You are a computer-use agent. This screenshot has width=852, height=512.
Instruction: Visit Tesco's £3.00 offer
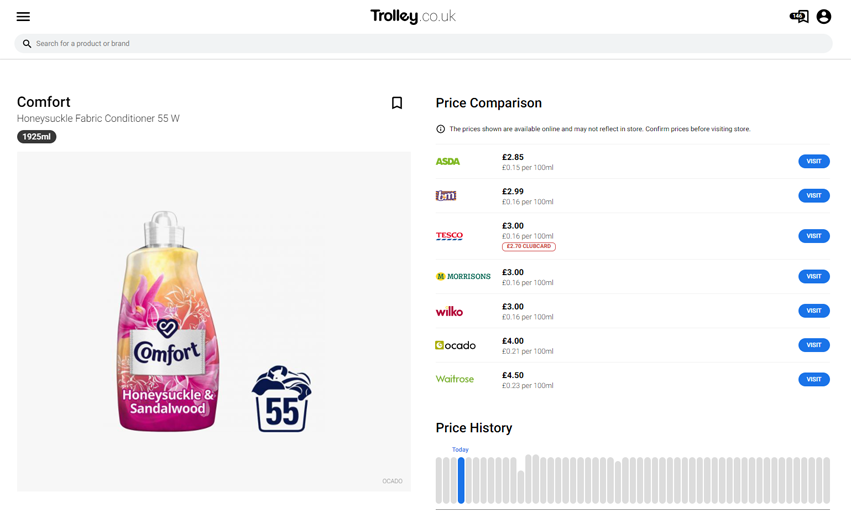[813, 236]
